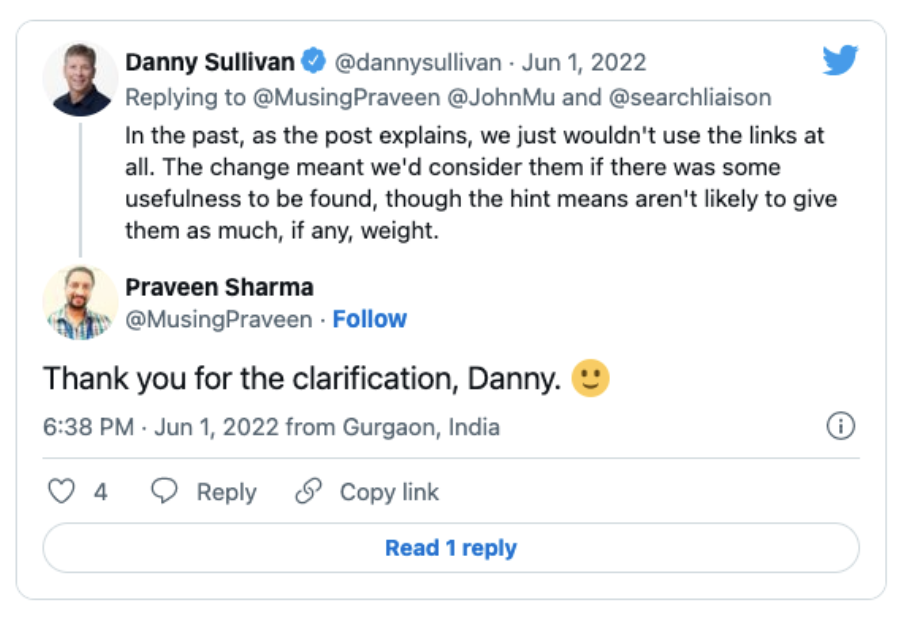Screen dimensions: 902x622
Task: Click the 6:38 PM tweet timestamp
Action: (88, 427)
